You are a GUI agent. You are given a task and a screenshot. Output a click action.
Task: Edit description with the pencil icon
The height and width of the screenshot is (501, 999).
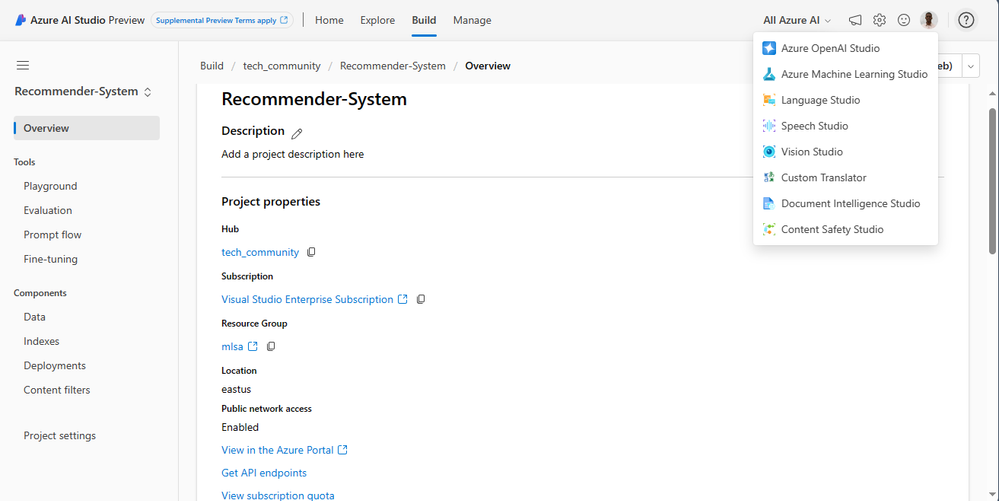pos(296,133)
